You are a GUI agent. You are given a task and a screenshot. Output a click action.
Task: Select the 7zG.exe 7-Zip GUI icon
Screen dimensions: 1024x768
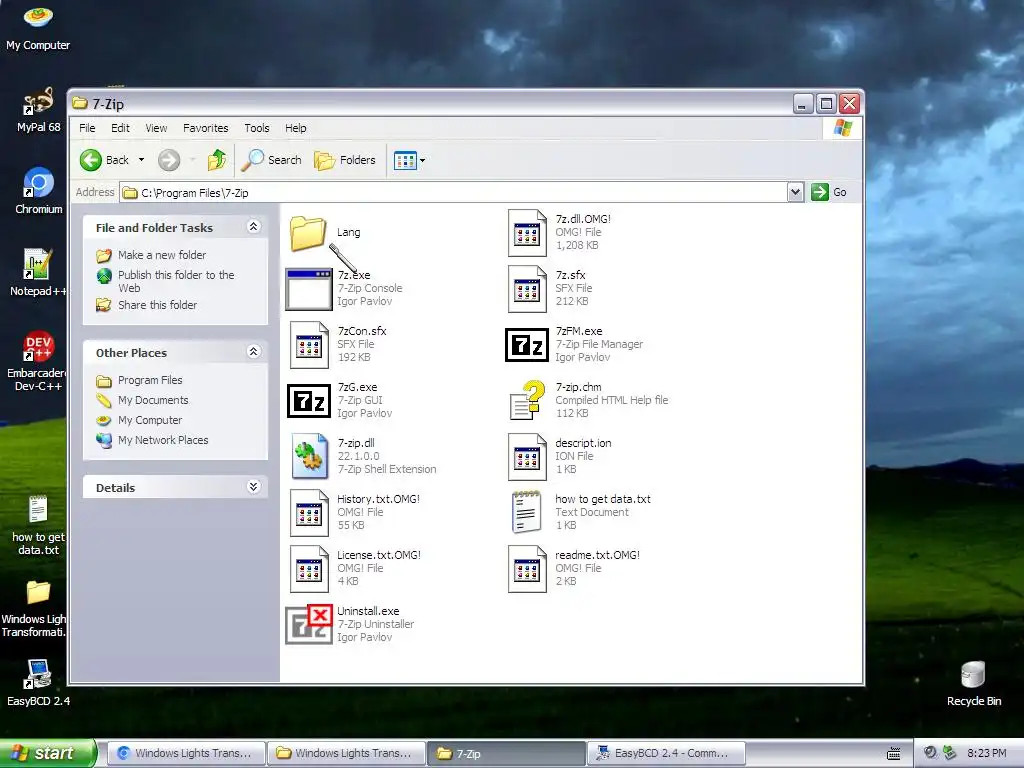tap(309, 400)
